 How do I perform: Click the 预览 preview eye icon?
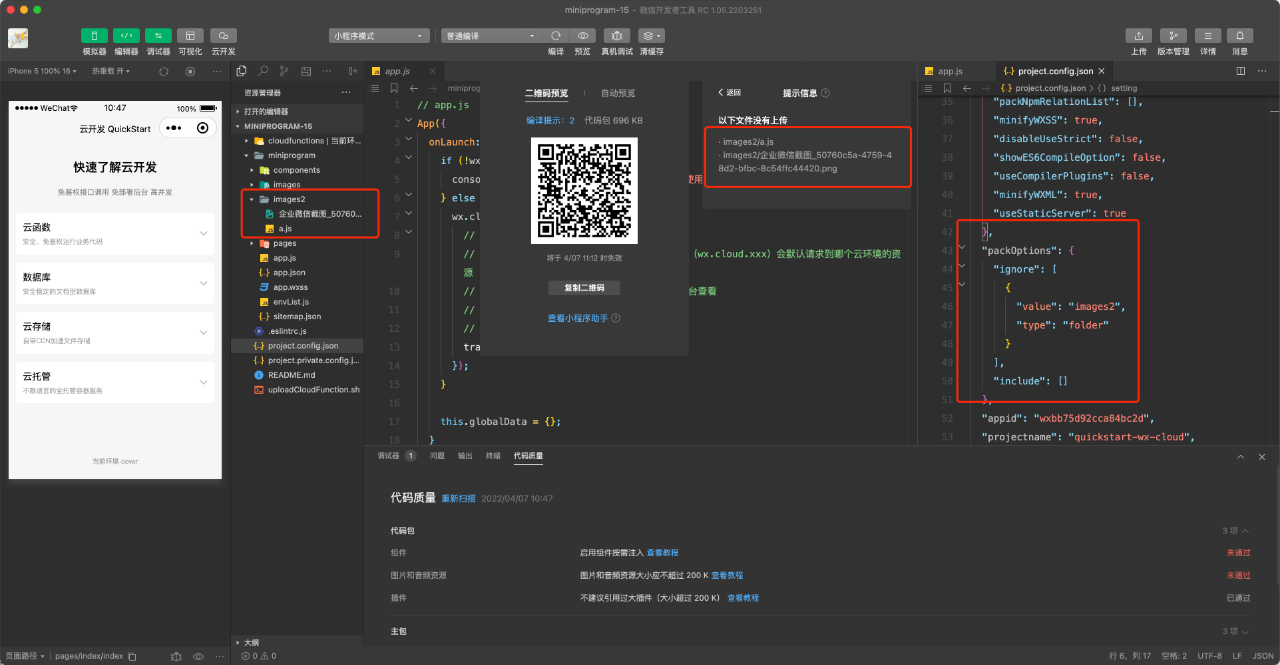click(582, 35)
